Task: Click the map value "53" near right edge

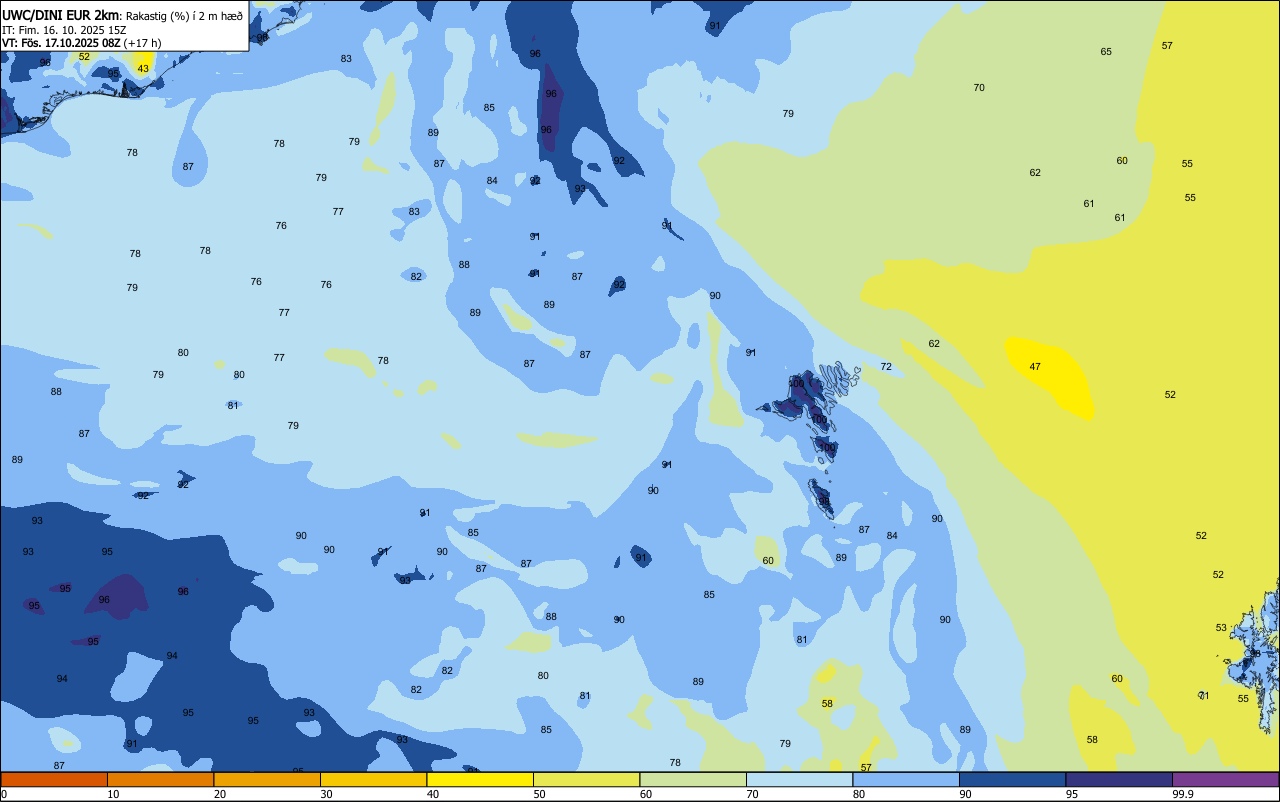Action: coord(1221,628)
